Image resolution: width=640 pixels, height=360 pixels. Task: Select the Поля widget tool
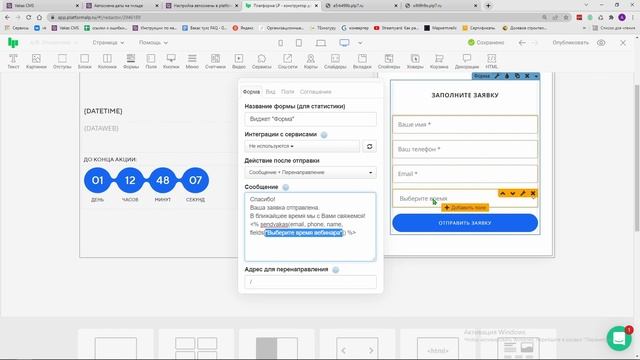(x=151, y=61)
